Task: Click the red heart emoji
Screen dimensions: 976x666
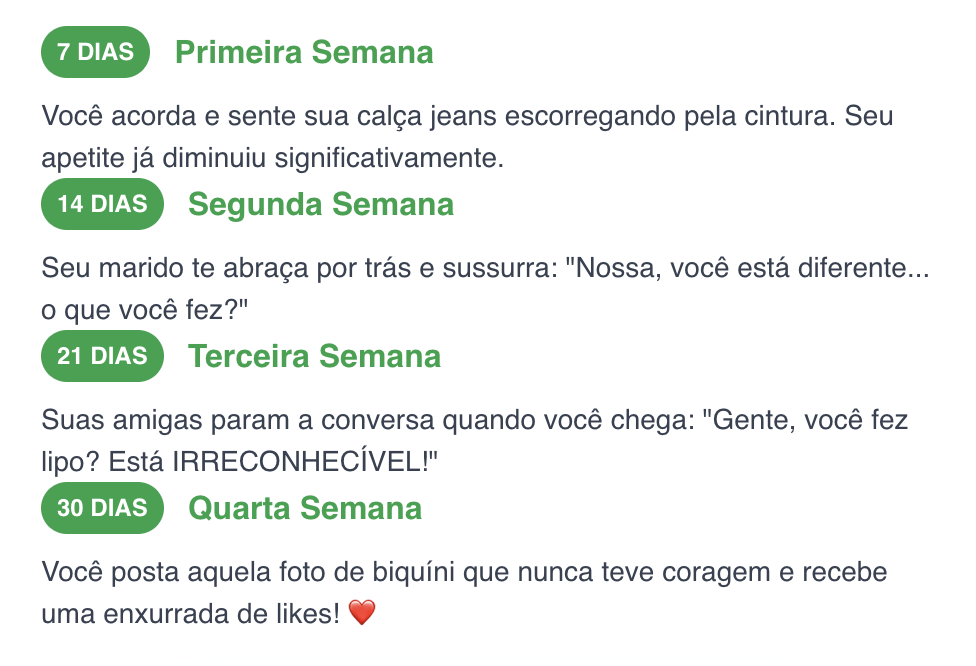Action: pyautogui.click(x=362, y=613)
